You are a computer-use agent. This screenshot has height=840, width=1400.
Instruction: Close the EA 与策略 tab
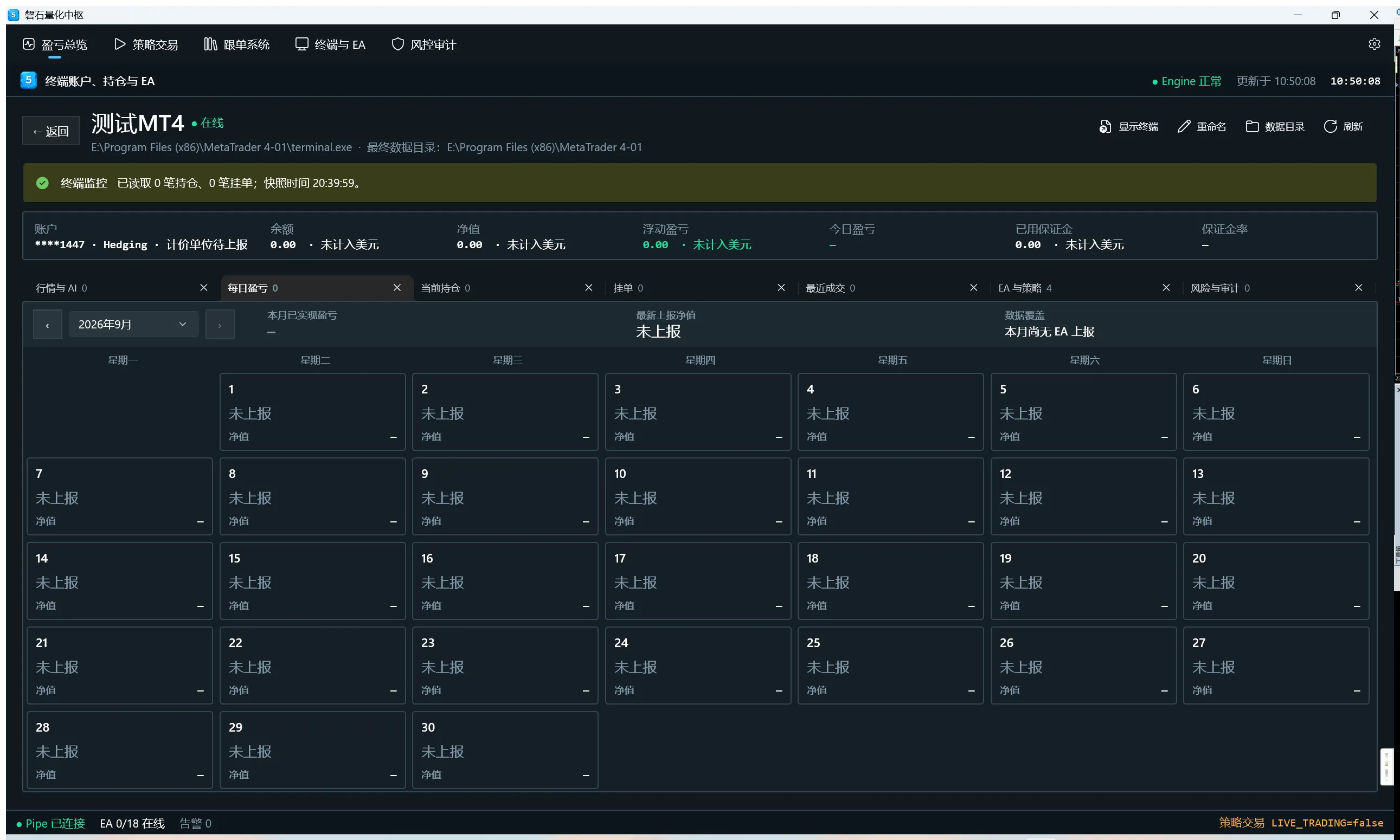pyautogui.click(x=1166, y=288)
